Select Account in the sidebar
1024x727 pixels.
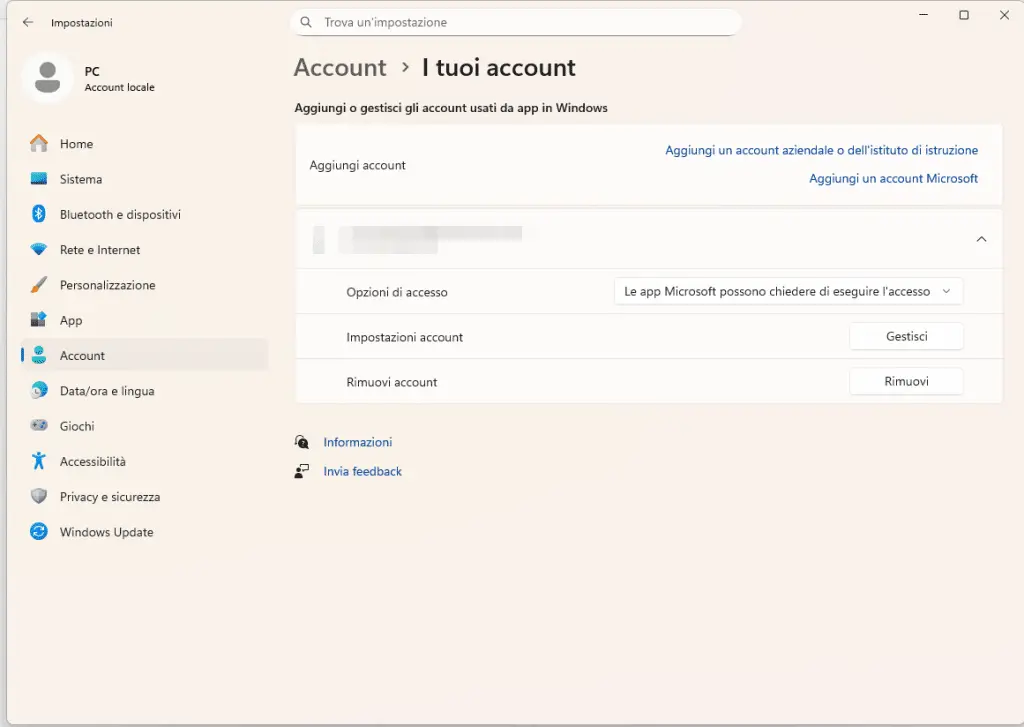(x=82, y=356)
